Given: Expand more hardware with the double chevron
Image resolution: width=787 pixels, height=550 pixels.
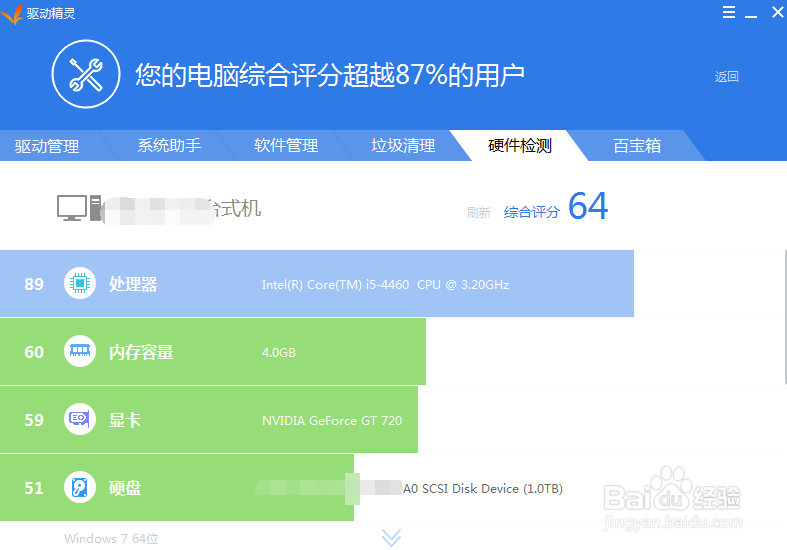Looking at the screenshot, I should [391, 537].
